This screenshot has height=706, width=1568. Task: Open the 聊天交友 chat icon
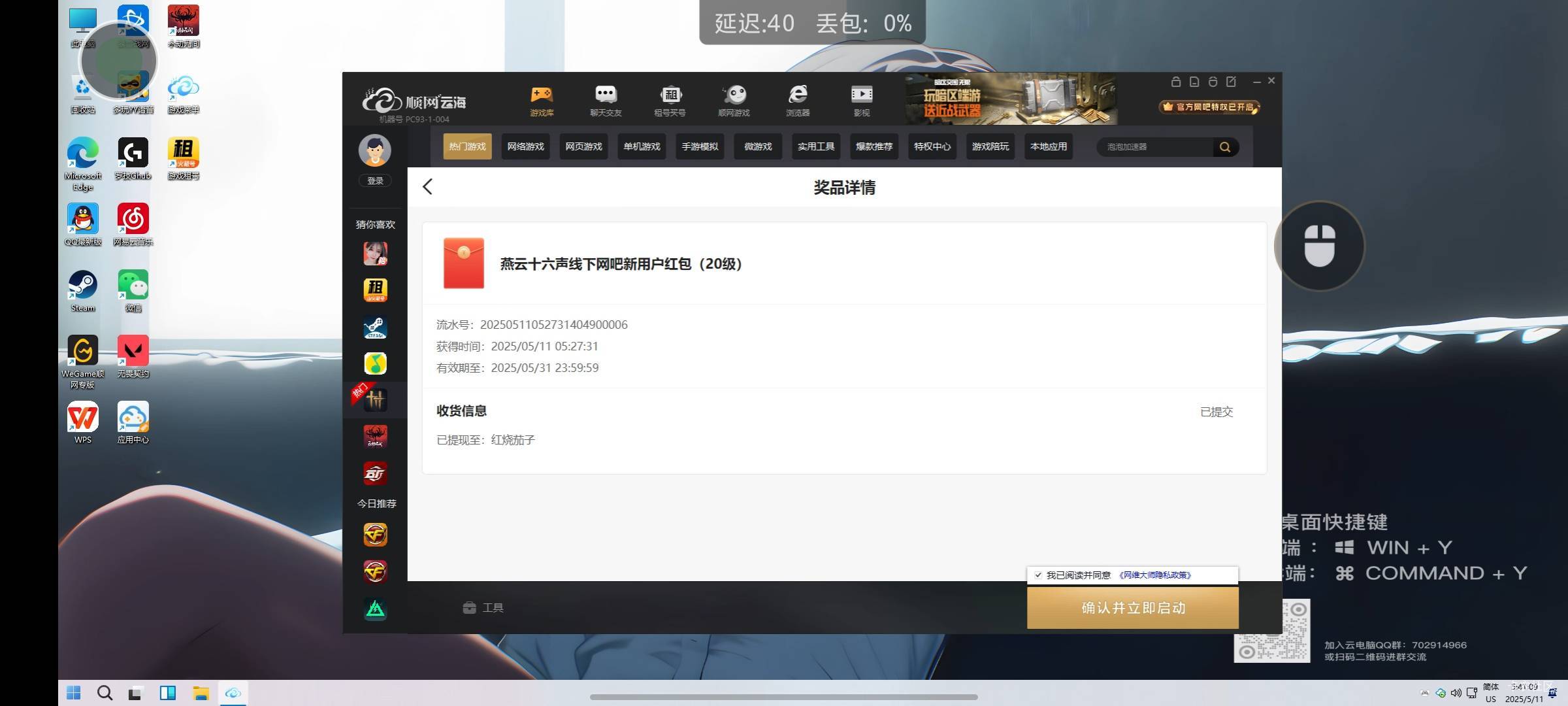[606, 100]
